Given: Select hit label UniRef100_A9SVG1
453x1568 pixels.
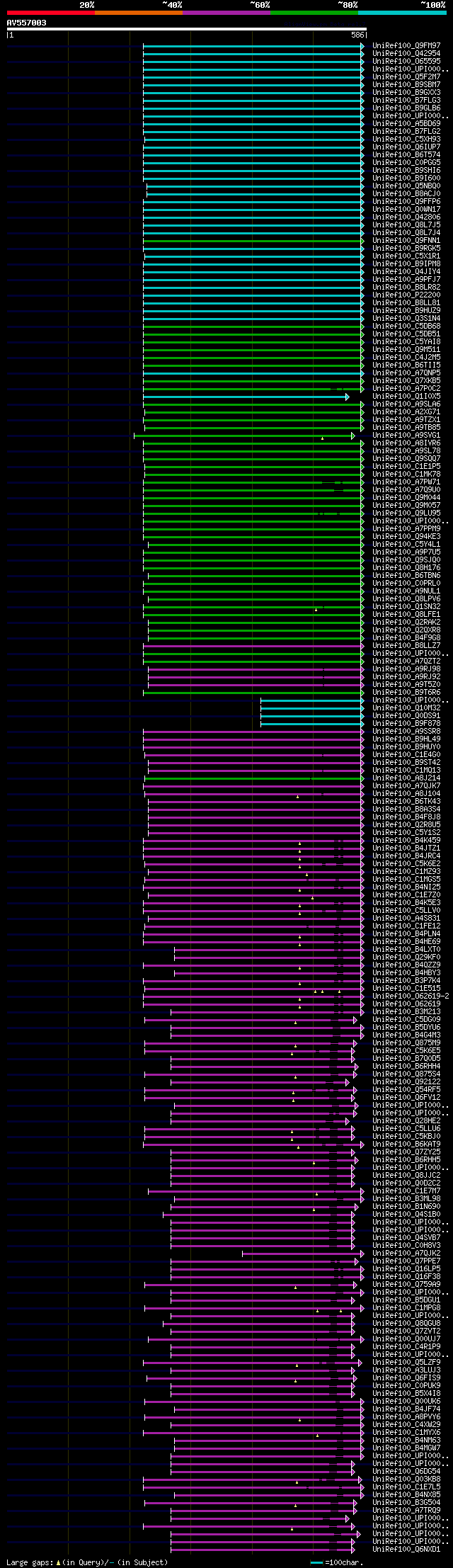Looking at the screenshot, I should click(406, 435).
